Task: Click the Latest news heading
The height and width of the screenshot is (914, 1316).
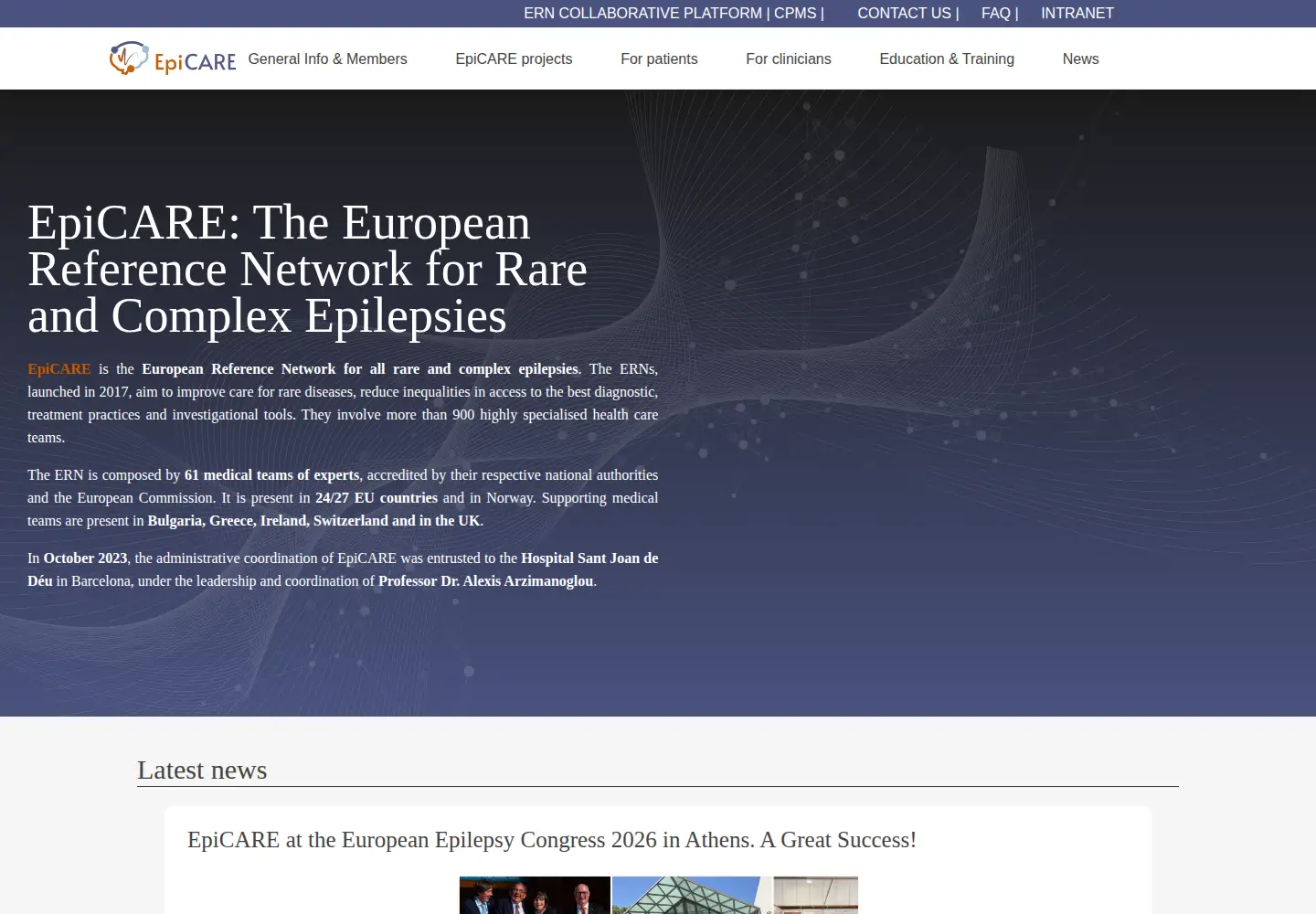Action: pos(202,771)
